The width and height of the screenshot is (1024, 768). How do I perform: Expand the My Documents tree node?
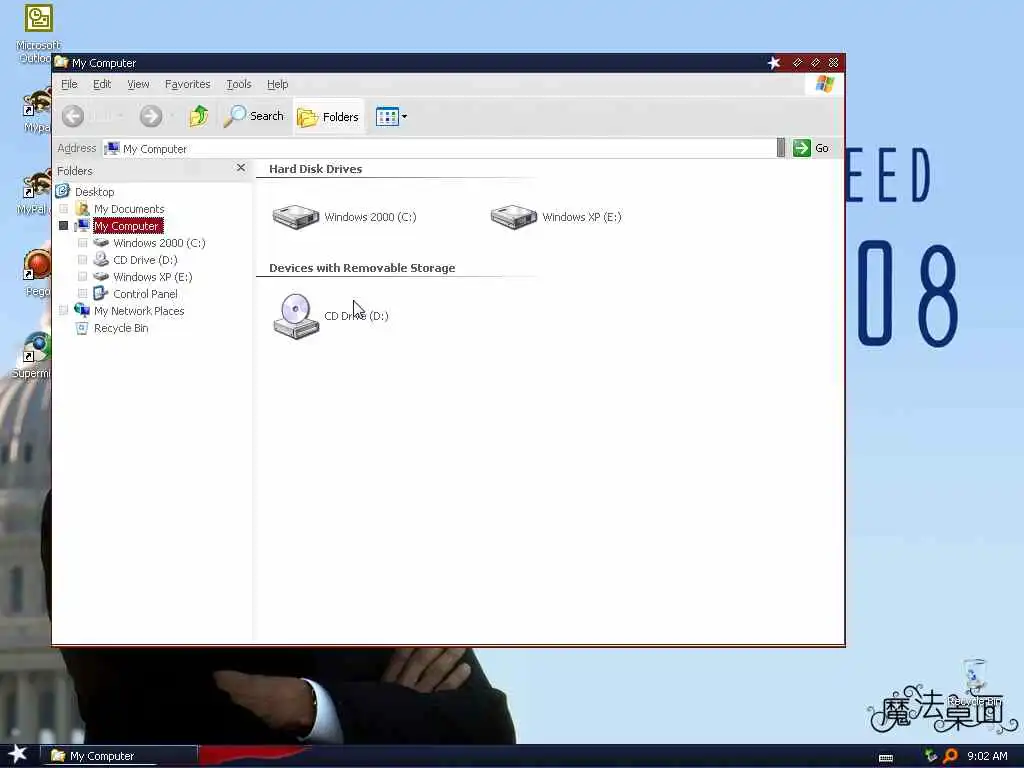click(63, 209)
